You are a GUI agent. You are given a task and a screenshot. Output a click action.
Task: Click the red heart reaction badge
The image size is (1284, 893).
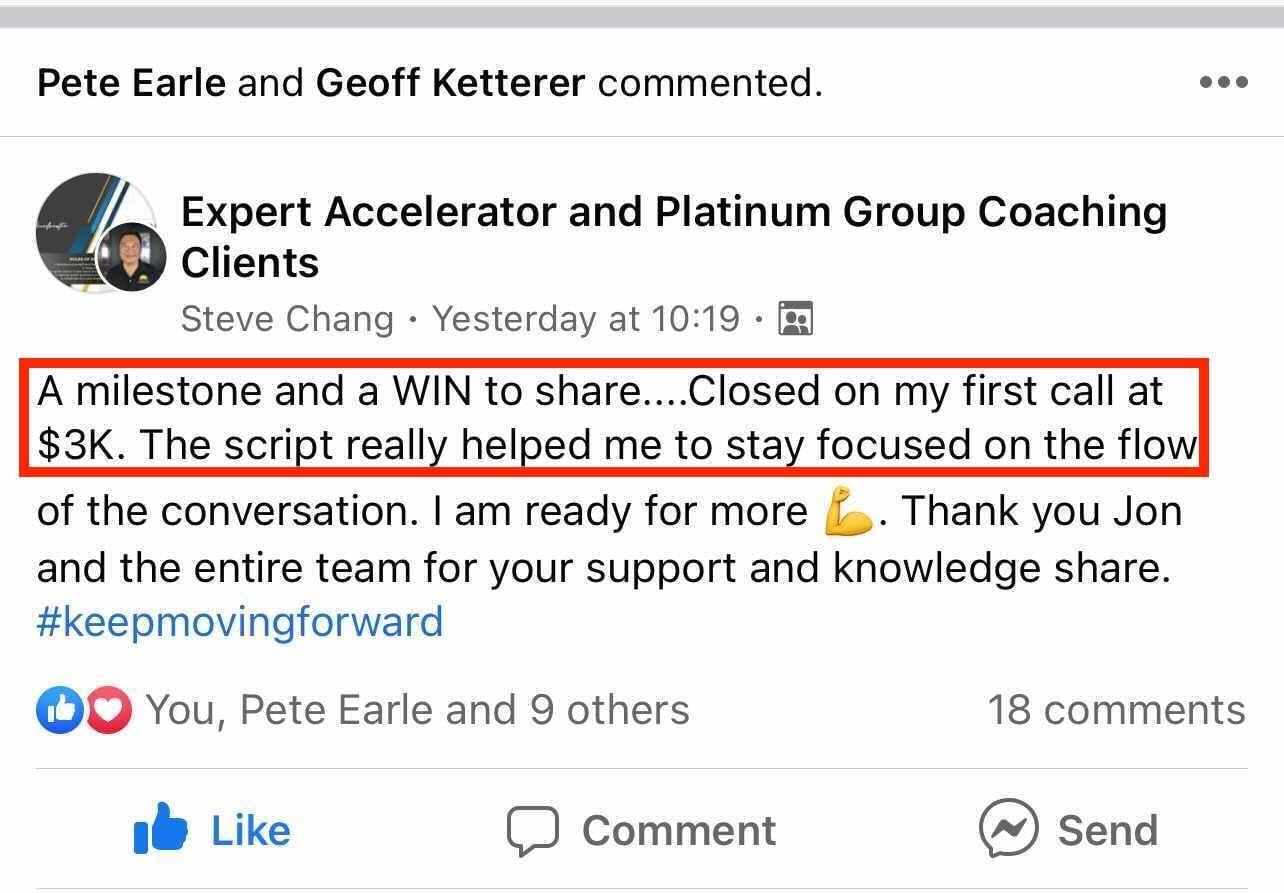point(108,711)
